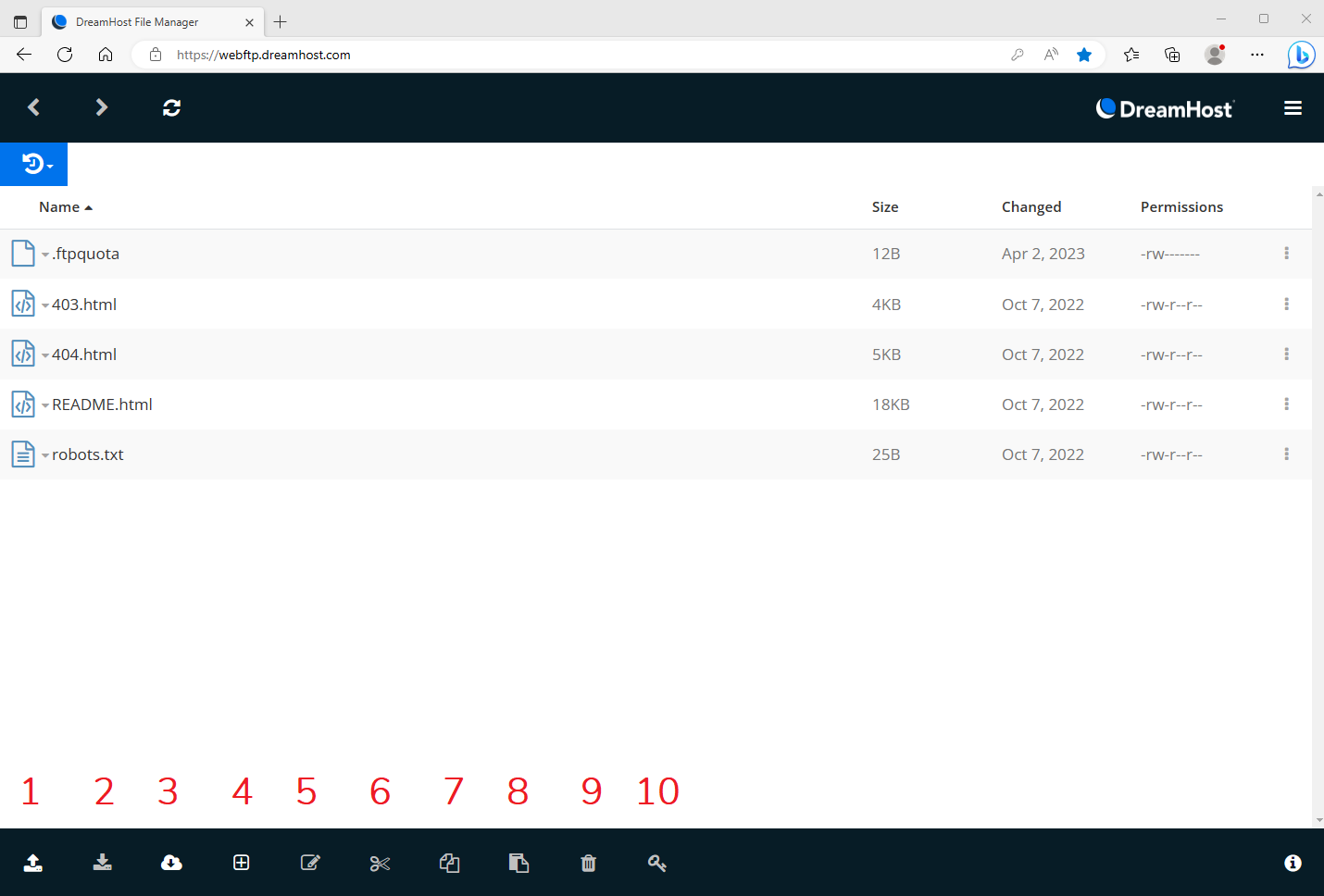Viewport: 1324px width, 896px height.
Task: Click the cloud download icon
Action: (171, 863)
